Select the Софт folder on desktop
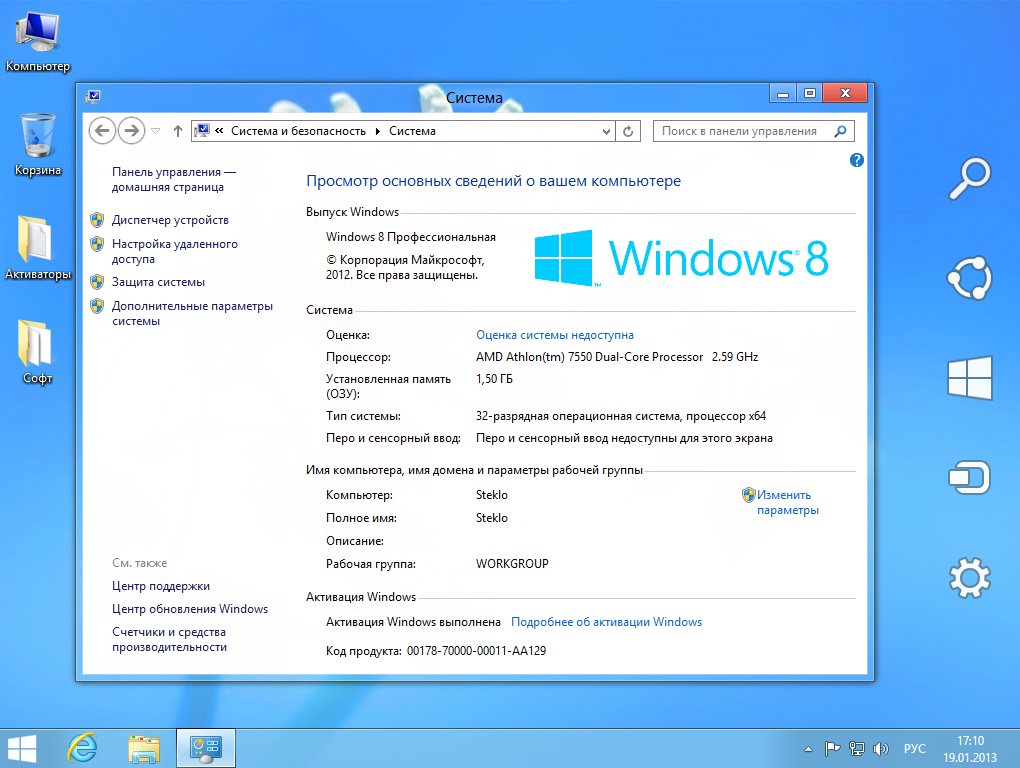This screenshot has height=768, width=1020. tap(37, 352)
